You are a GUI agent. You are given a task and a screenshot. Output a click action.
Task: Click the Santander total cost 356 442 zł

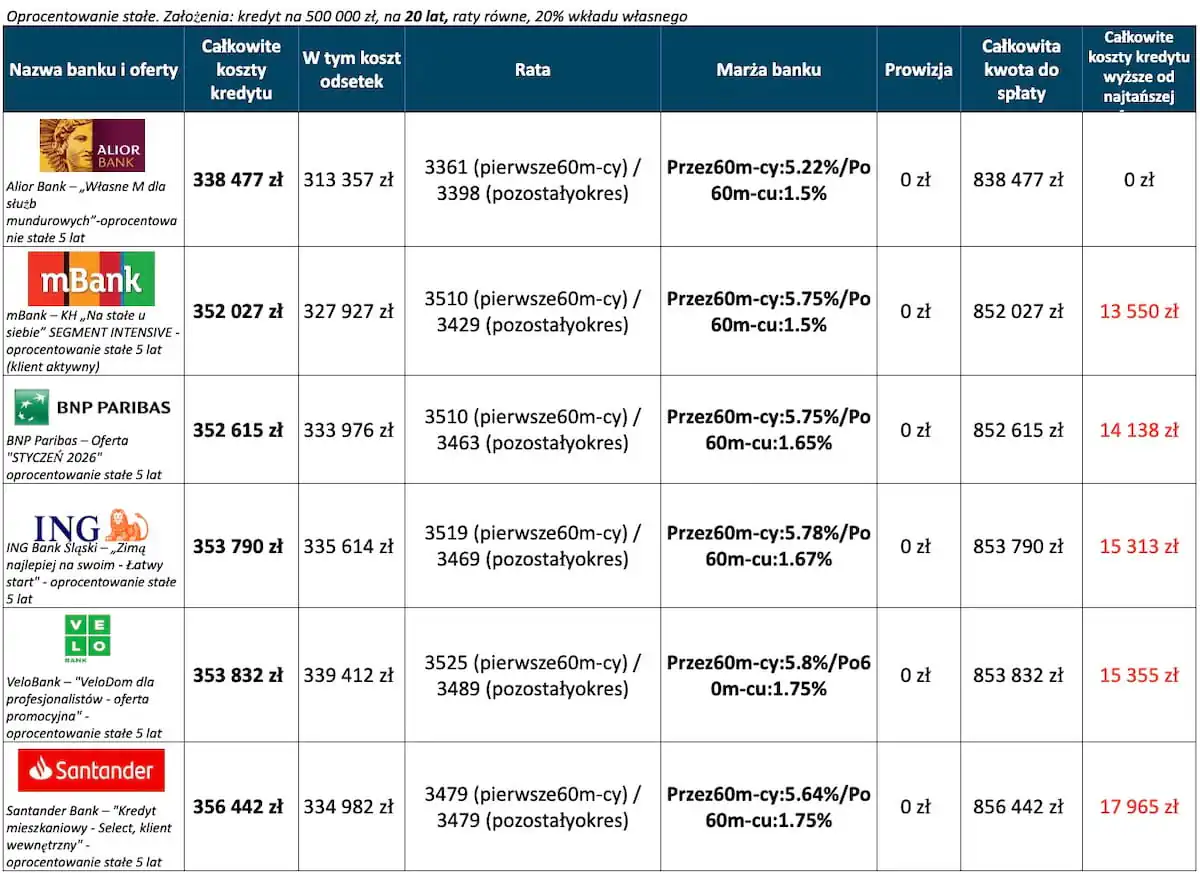point(238,806)
